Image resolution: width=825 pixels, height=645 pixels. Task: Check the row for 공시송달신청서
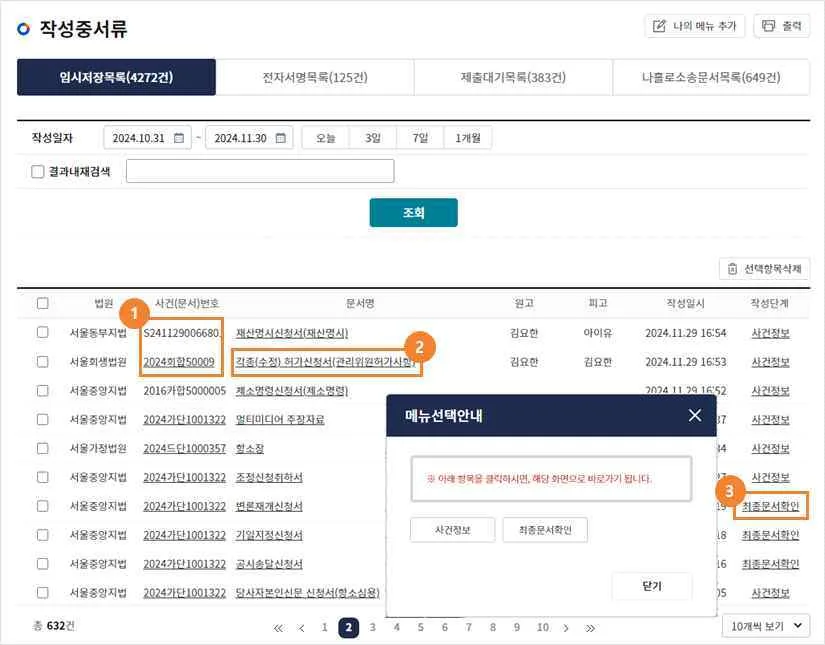tap(43, 564)
